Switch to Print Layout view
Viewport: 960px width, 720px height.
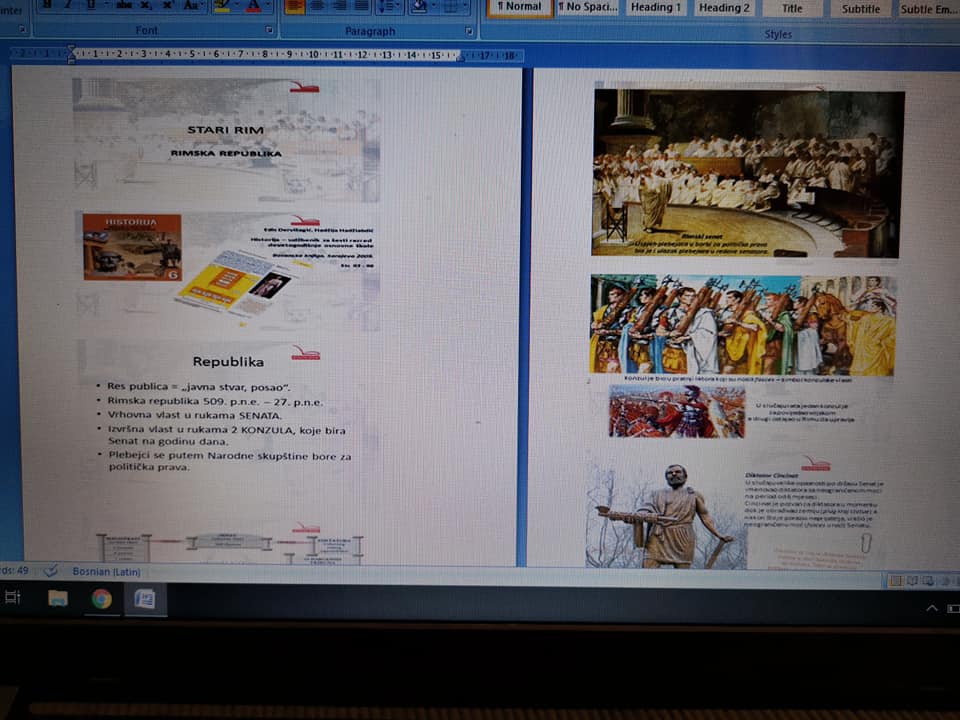[896, 581]
